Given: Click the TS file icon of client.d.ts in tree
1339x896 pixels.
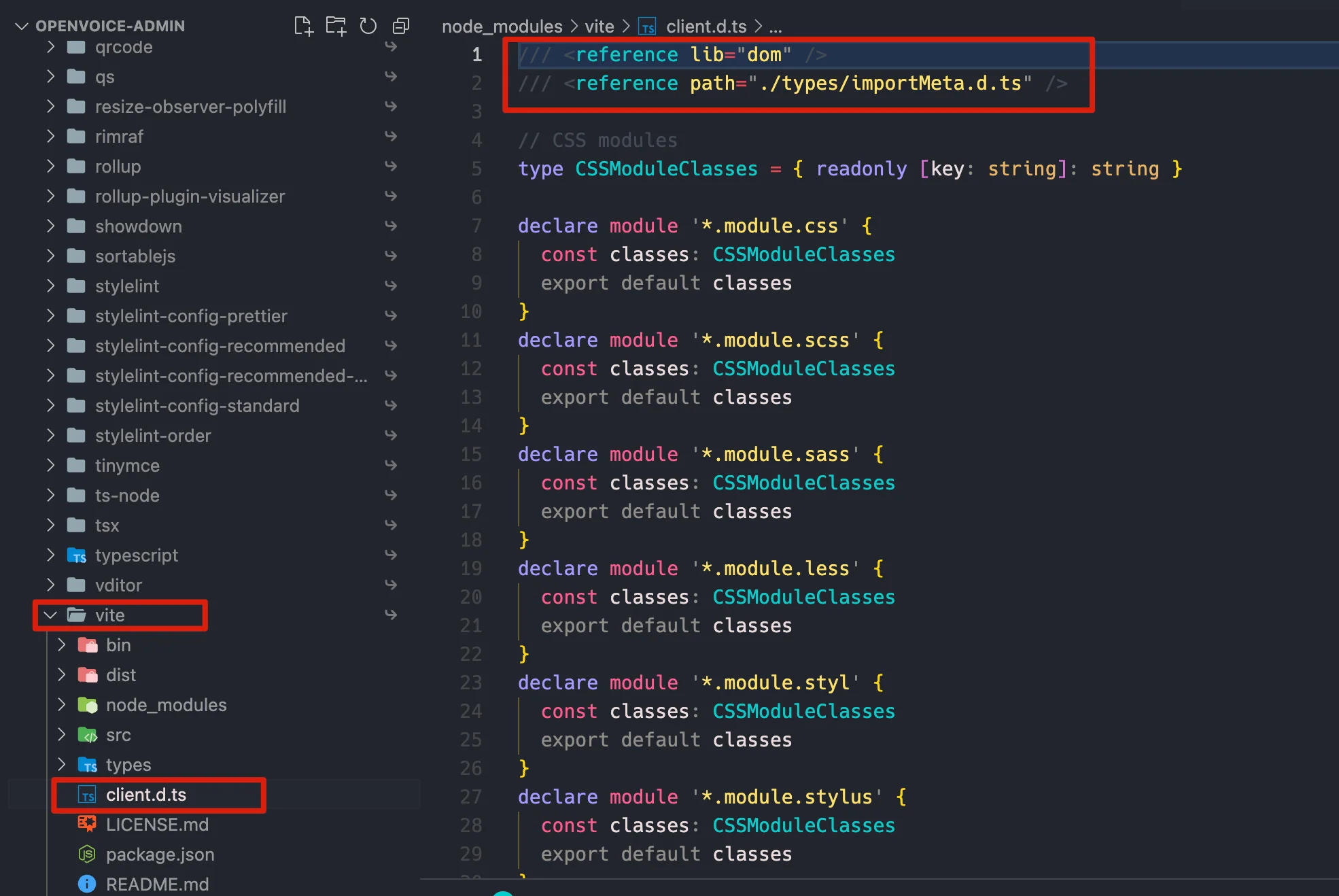Looking at the screenshot, I should pos(88,795).
